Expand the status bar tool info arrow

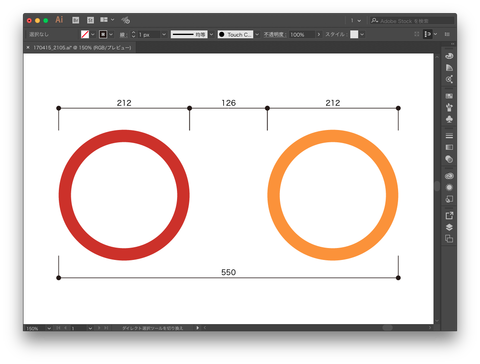pyautogui.click(x=198, y=328)
